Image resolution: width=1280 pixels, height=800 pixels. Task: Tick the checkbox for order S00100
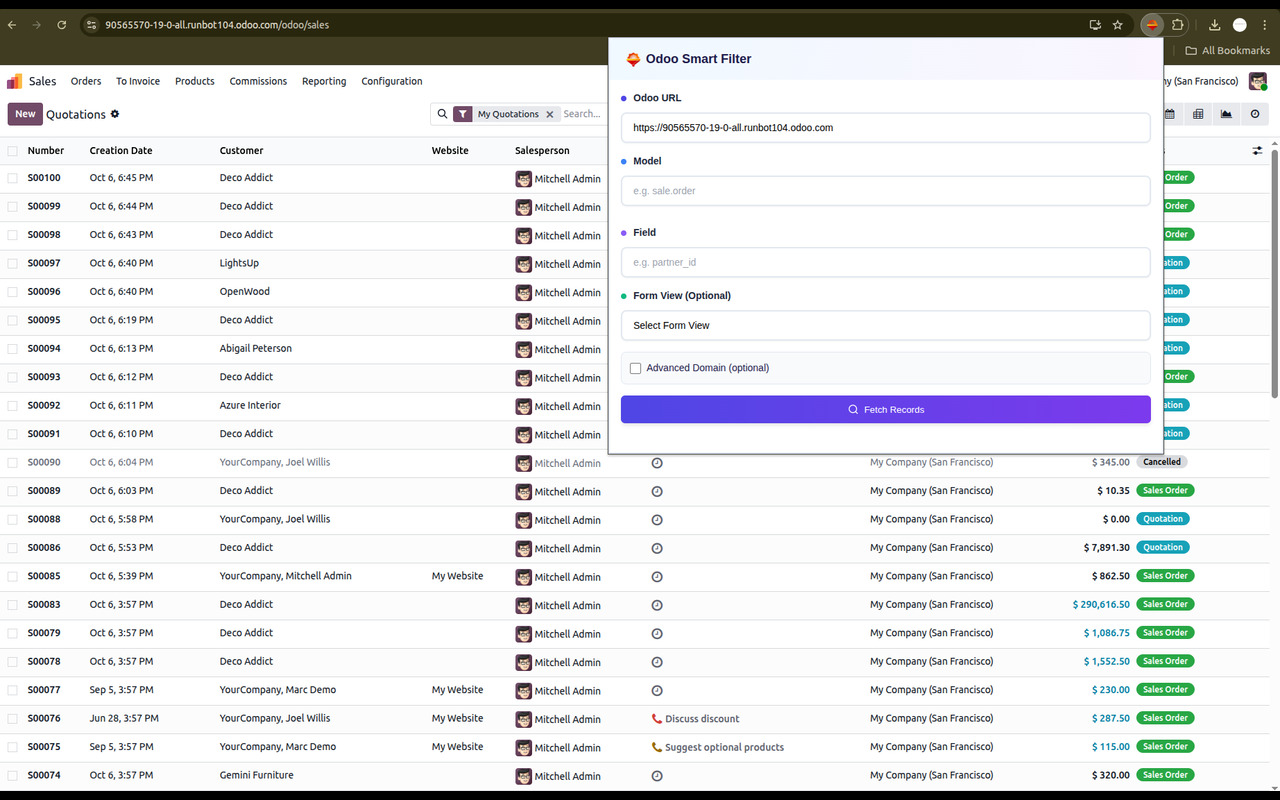[12, 178]
